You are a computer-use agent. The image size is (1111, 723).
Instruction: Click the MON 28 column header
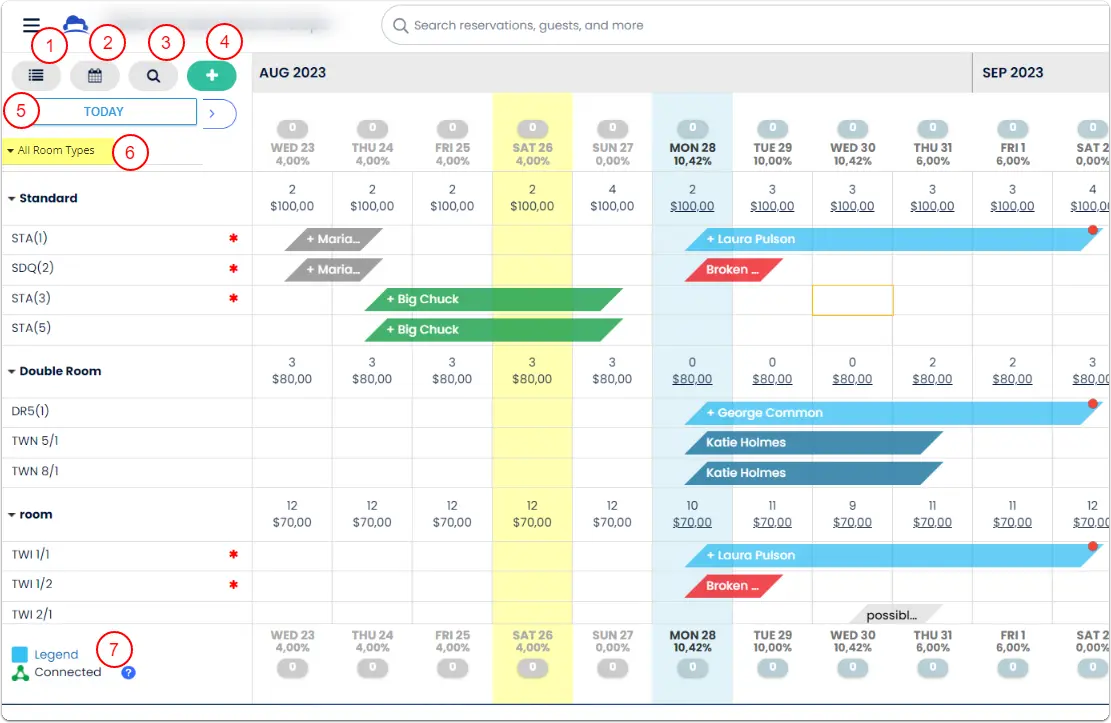(x=692, y=148)
